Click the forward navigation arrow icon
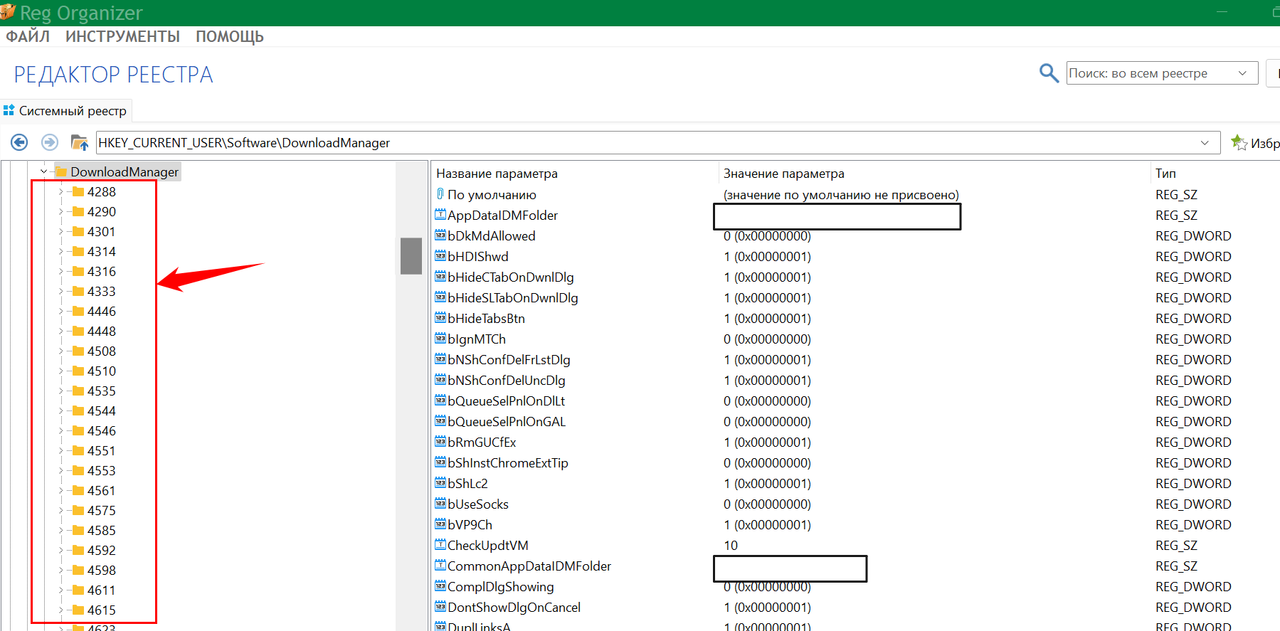Screen dimensions: 1280x631 click(49, 142)
